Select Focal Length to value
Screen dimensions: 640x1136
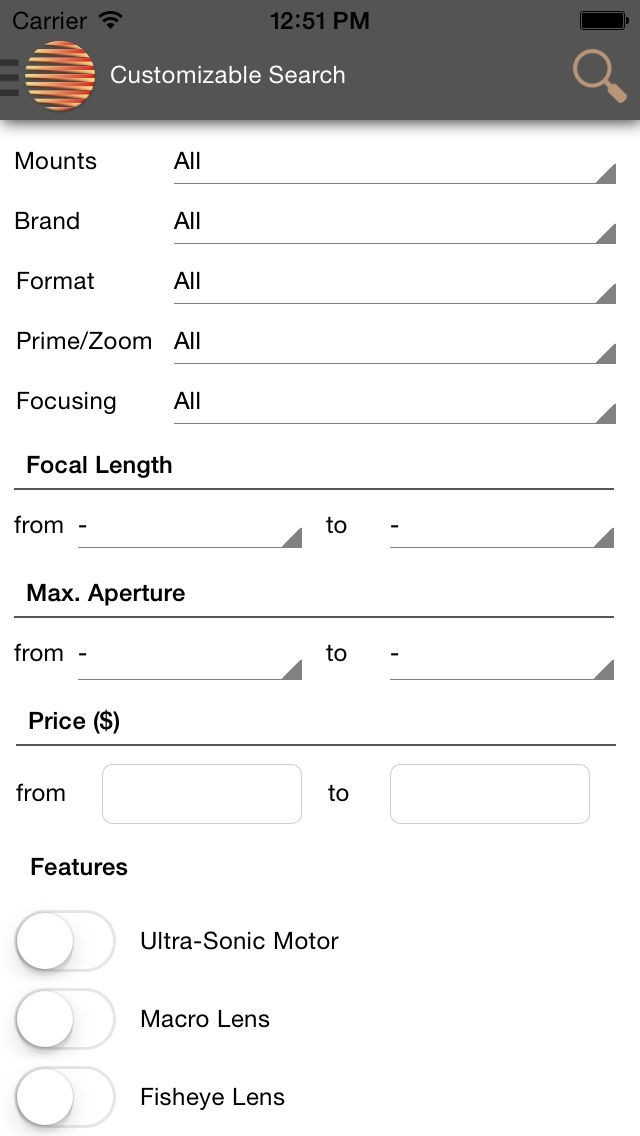click(x=501, y=526)
